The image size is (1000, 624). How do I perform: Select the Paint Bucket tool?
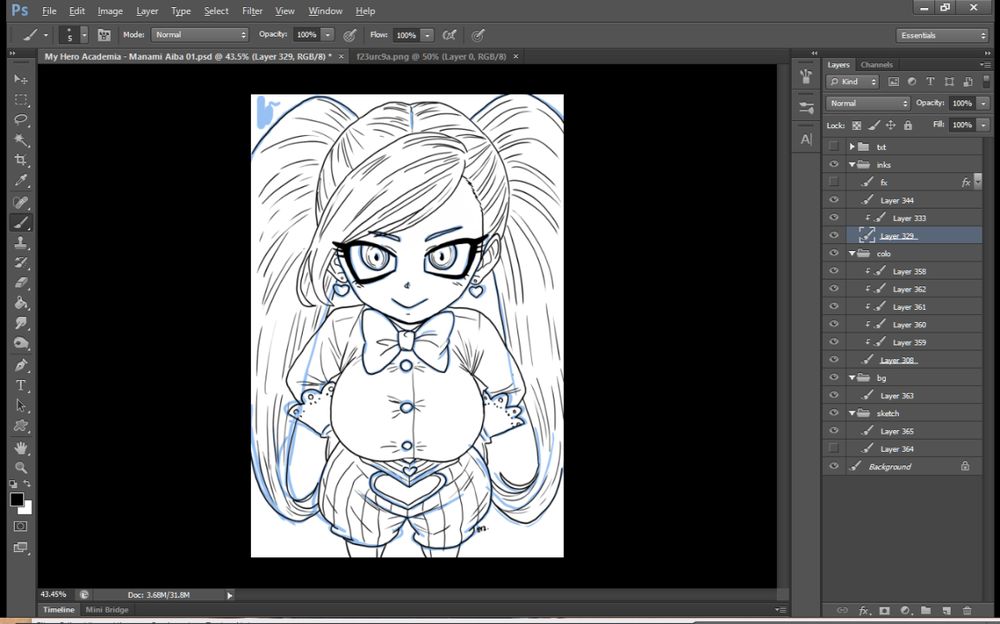pyautogui.click(x=21, y=303)
